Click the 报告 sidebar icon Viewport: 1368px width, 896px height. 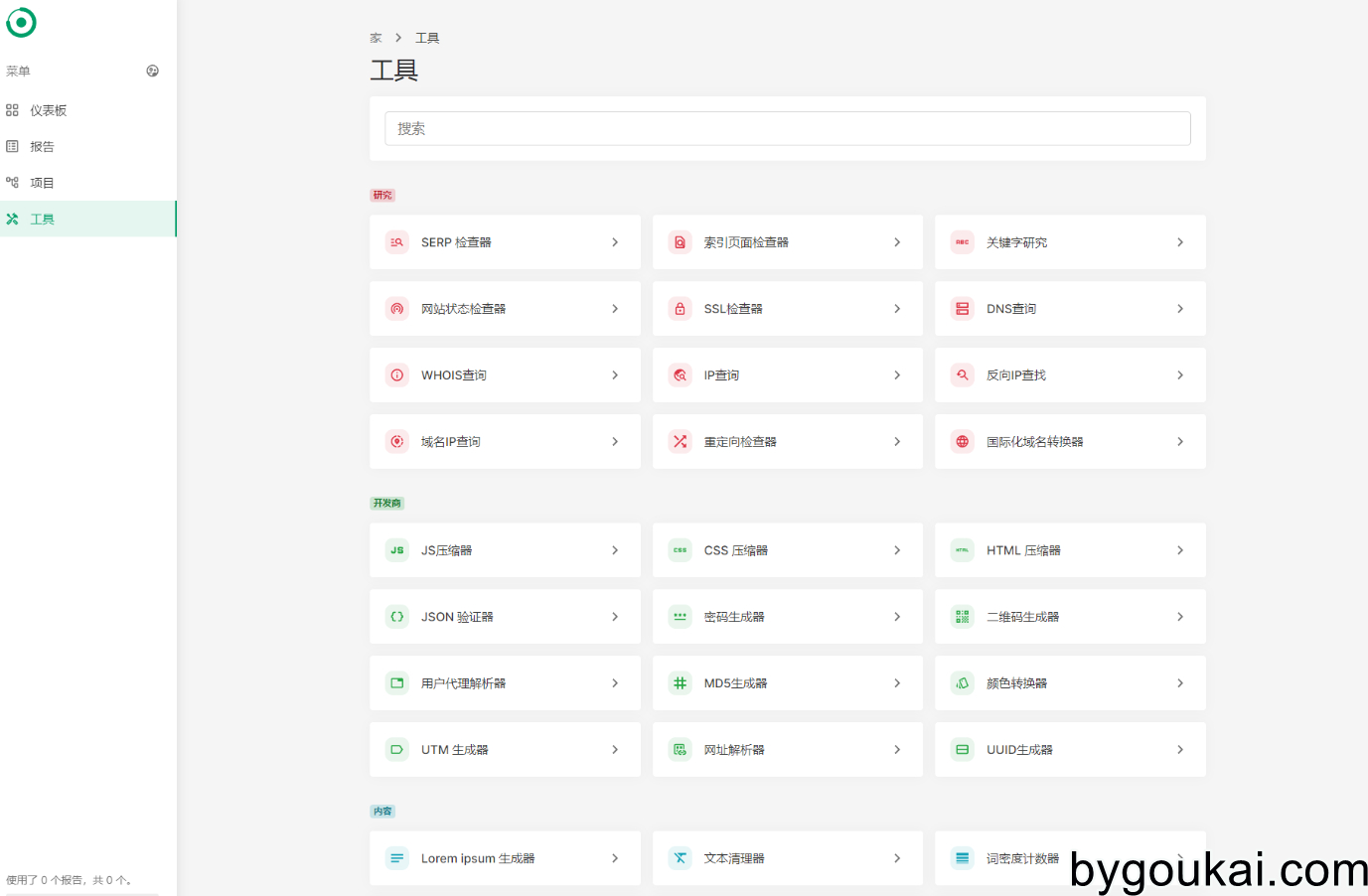click(12, 146)
